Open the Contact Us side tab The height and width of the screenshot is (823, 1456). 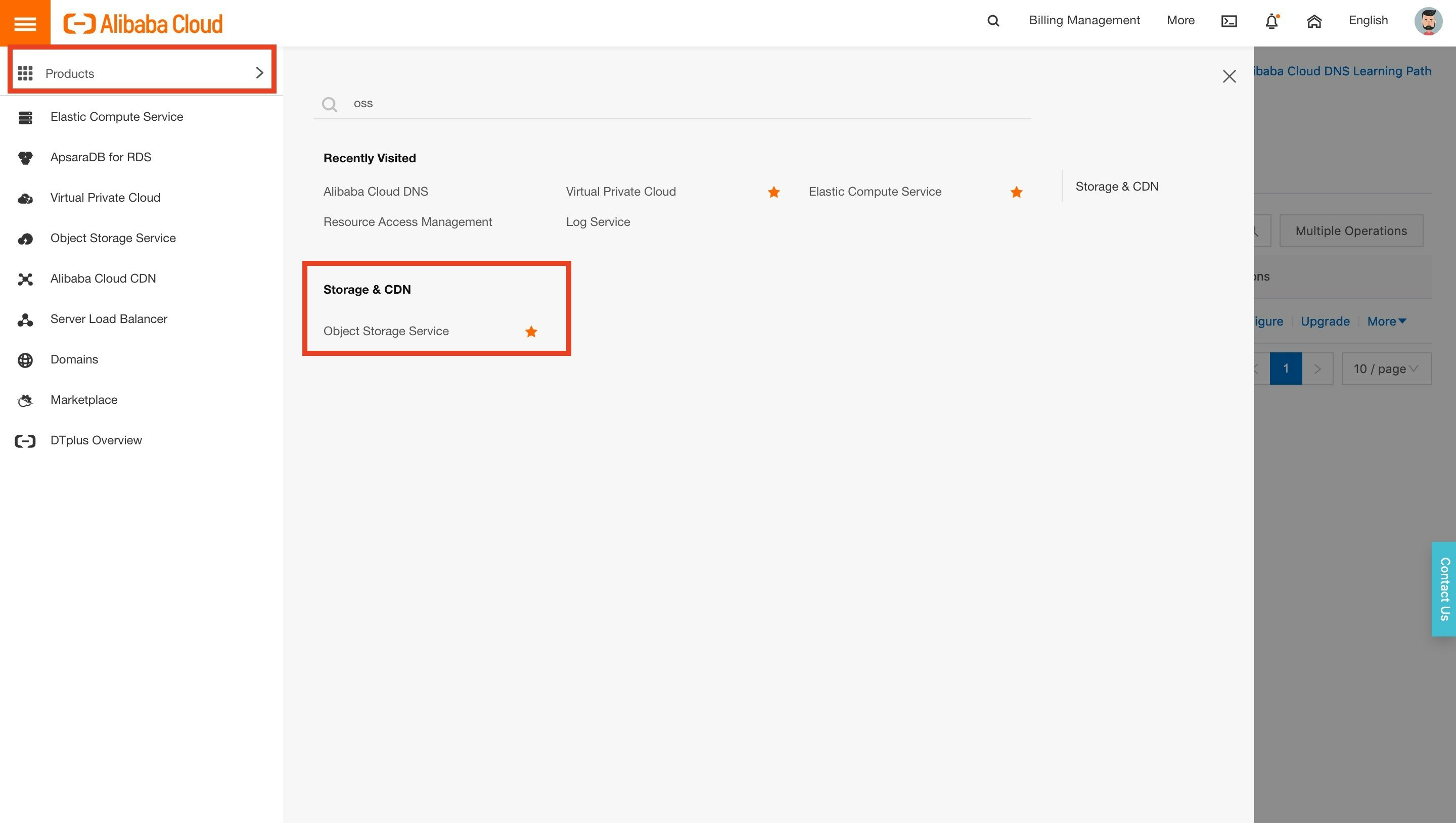[x=1444, y=589]
